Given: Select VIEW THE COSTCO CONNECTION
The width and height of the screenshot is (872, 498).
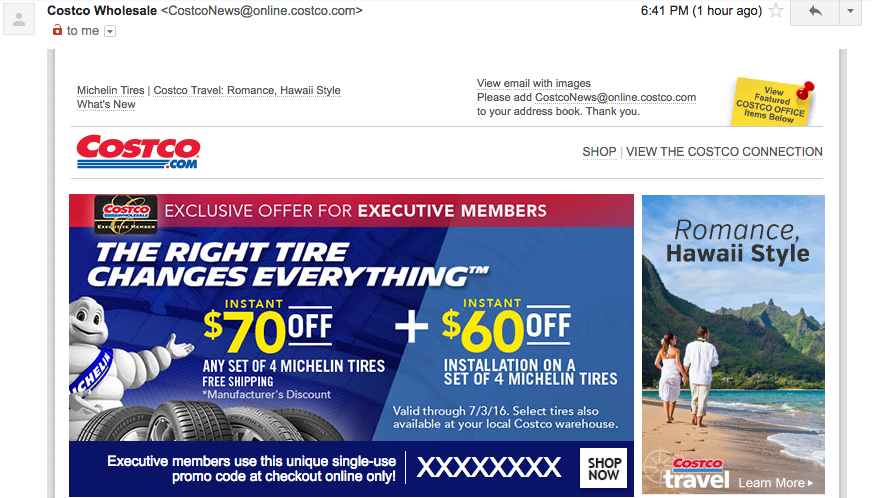Looking at the screenshot, I should pyautogui.click(x=724, y=152).
